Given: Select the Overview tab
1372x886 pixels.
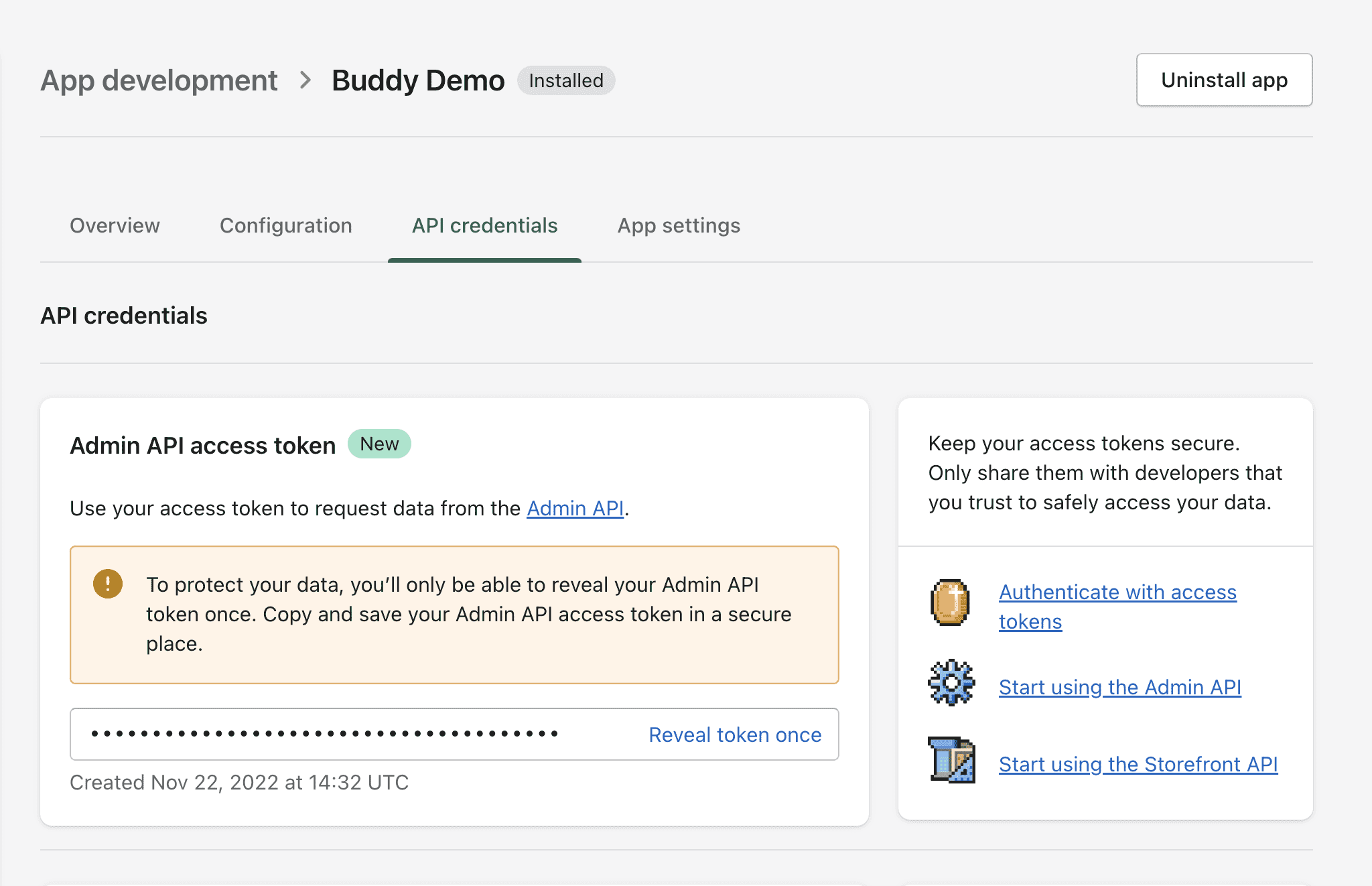Looking at the screenshot, I should coord(115,225).
